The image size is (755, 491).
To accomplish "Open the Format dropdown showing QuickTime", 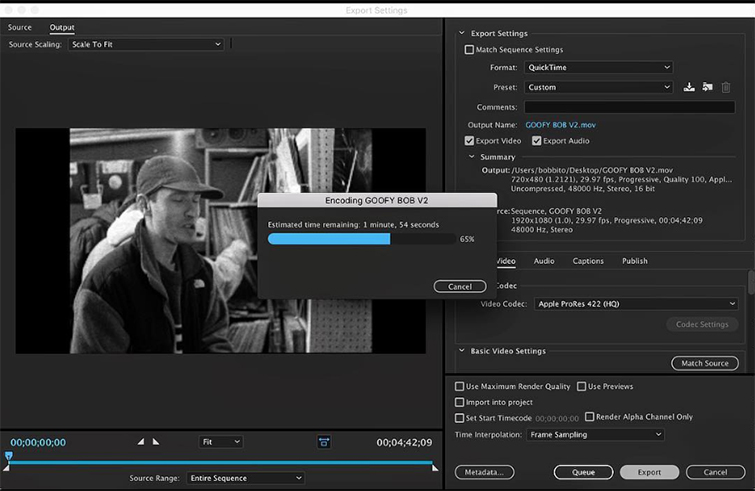I will (x=598, y=68).
